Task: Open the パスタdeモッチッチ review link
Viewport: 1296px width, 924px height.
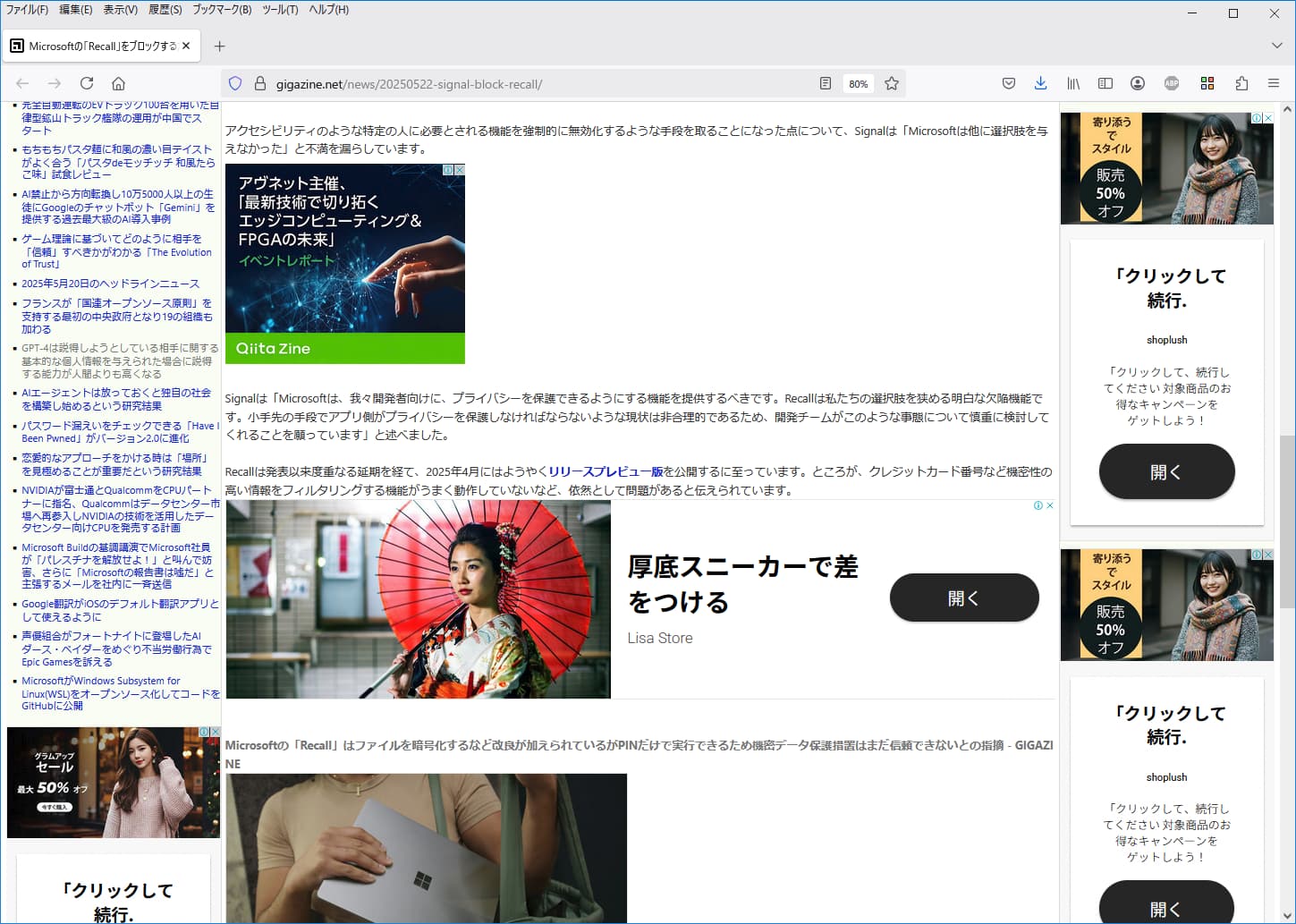Action: click(118, 162)
